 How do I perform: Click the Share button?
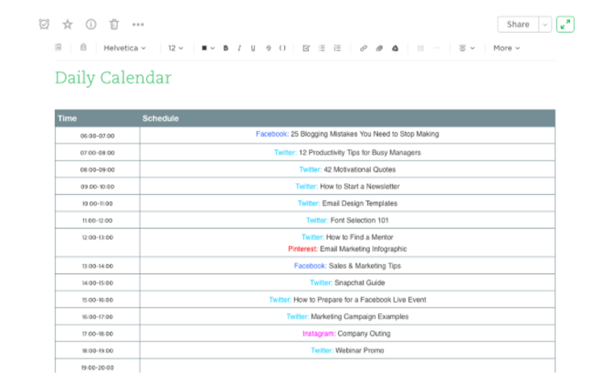518,25
